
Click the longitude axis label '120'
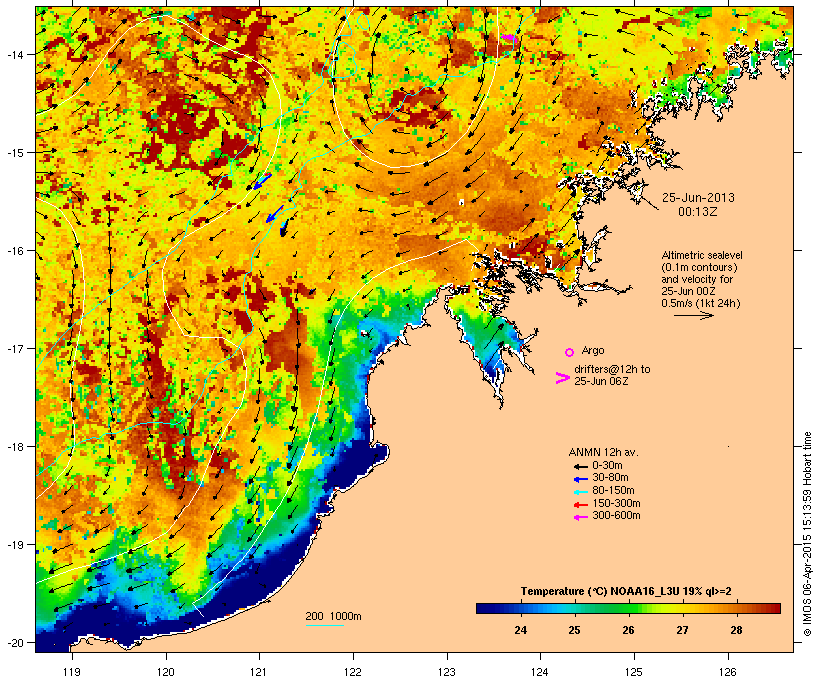point(166,672)
